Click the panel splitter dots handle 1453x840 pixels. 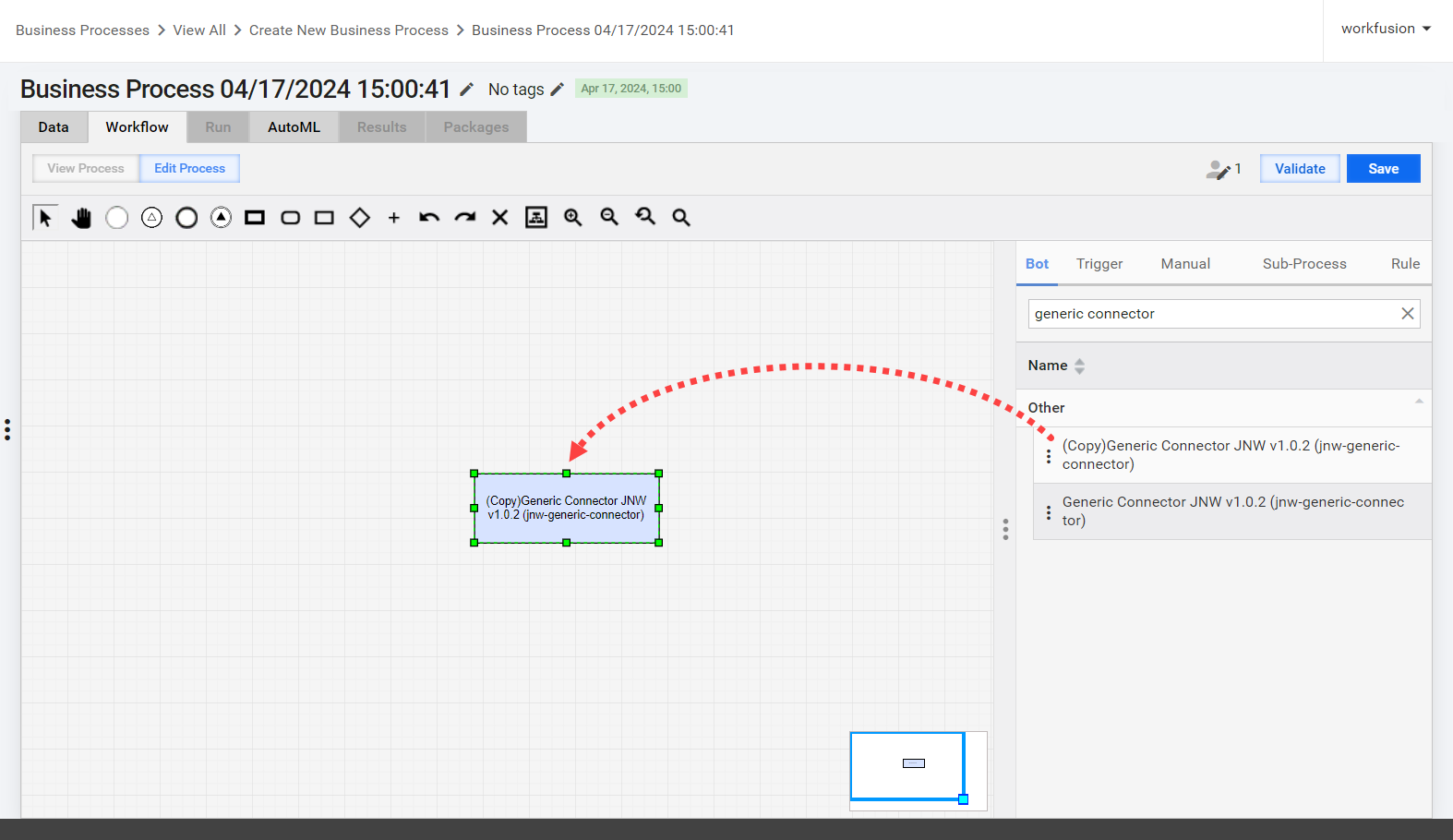click(x=1005, y=529)
